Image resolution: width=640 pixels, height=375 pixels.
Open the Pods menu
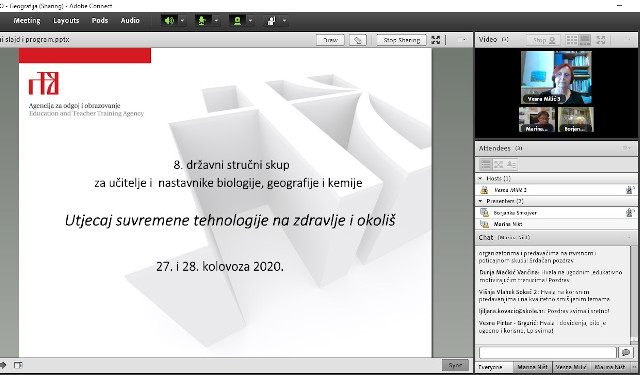click(x=100, y=20)
